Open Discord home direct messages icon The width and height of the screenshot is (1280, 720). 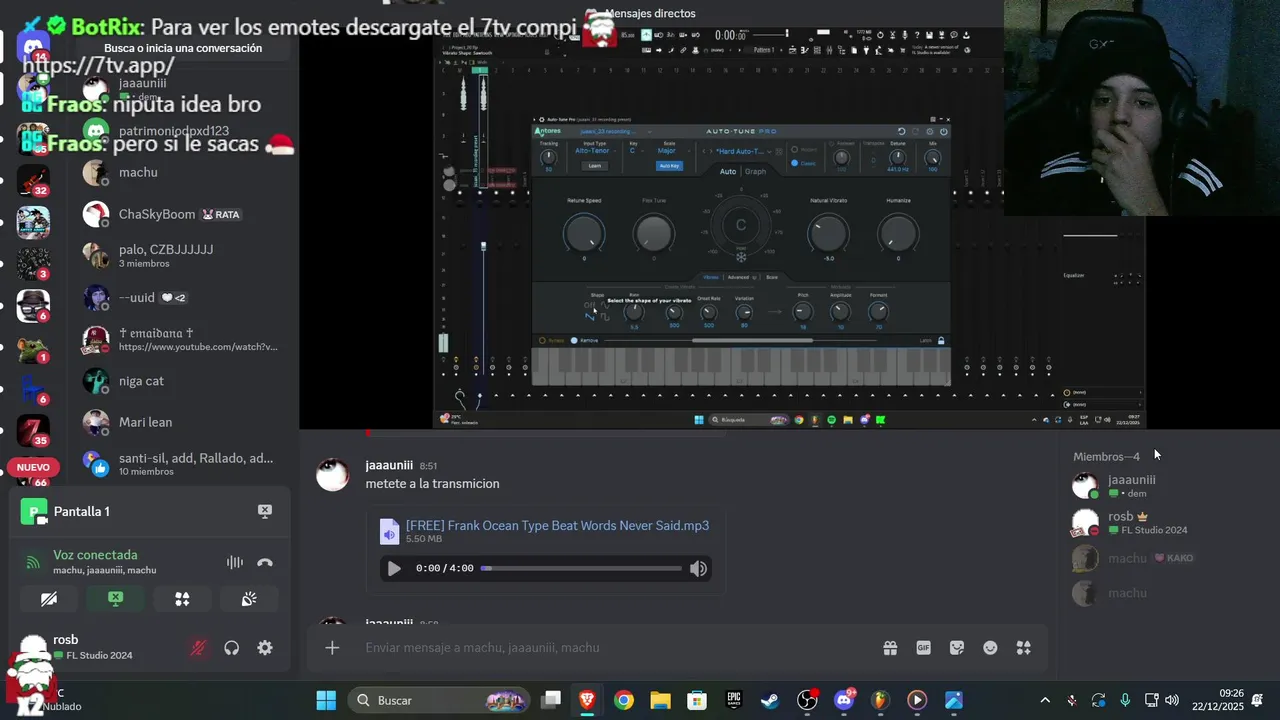coord(33,46)
